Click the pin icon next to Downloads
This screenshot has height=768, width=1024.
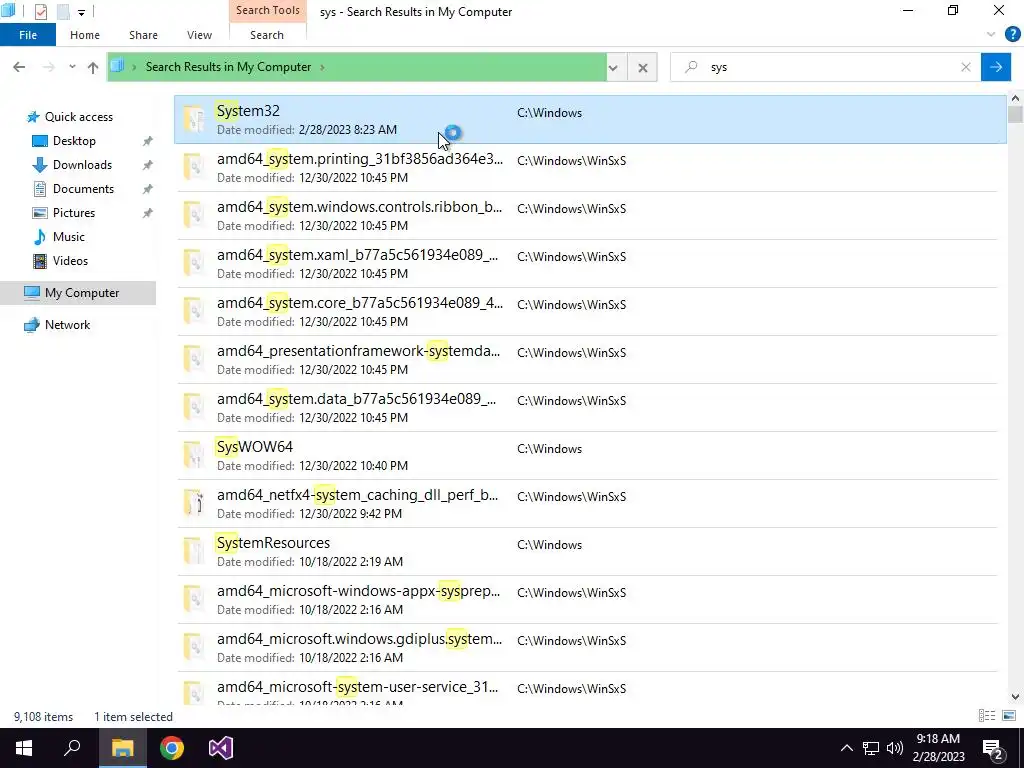point(148,165)
